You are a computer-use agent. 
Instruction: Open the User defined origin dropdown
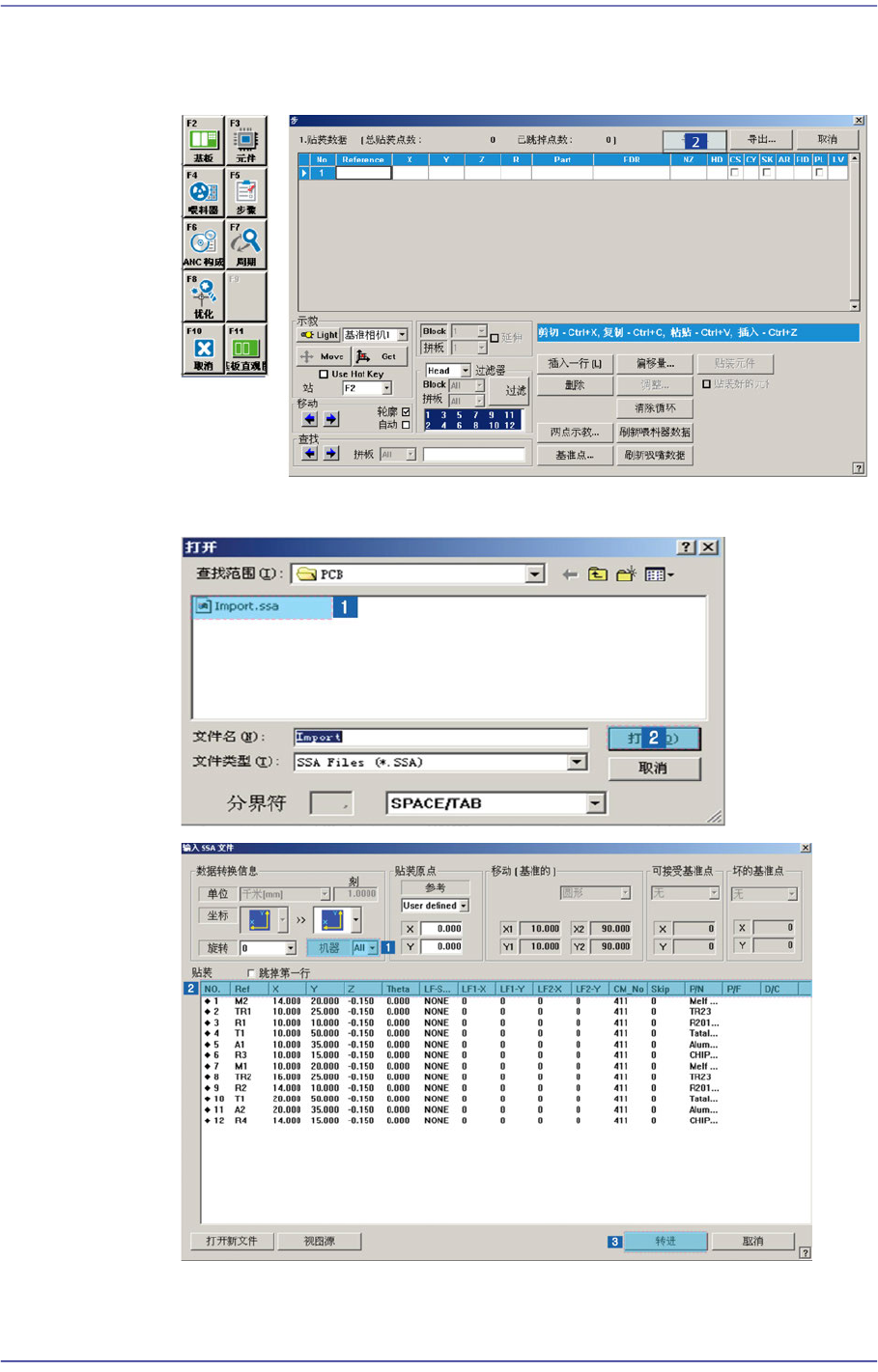coord(464,906)
